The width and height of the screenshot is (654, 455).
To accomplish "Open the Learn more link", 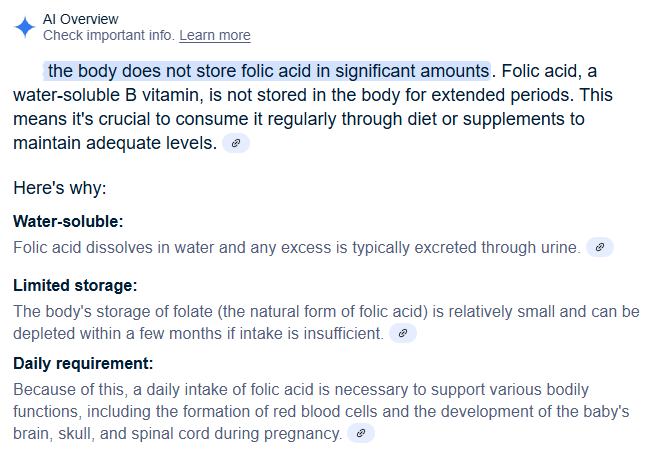I will 215,35.
